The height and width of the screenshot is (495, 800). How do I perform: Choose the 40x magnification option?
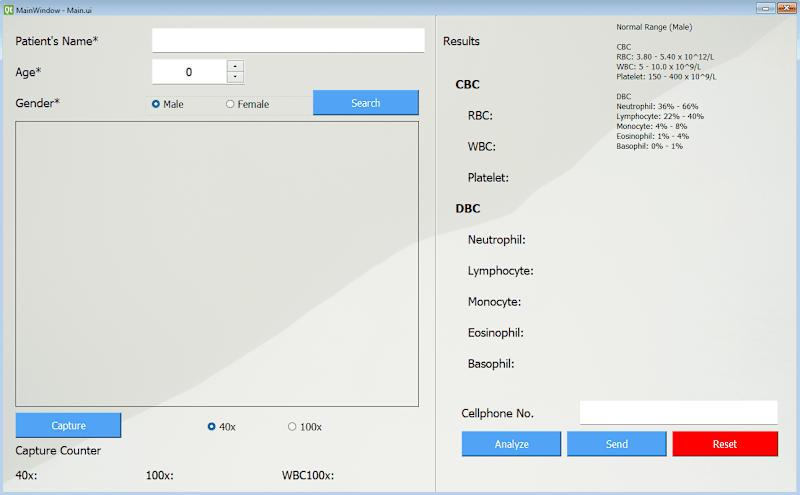[222, 427]
